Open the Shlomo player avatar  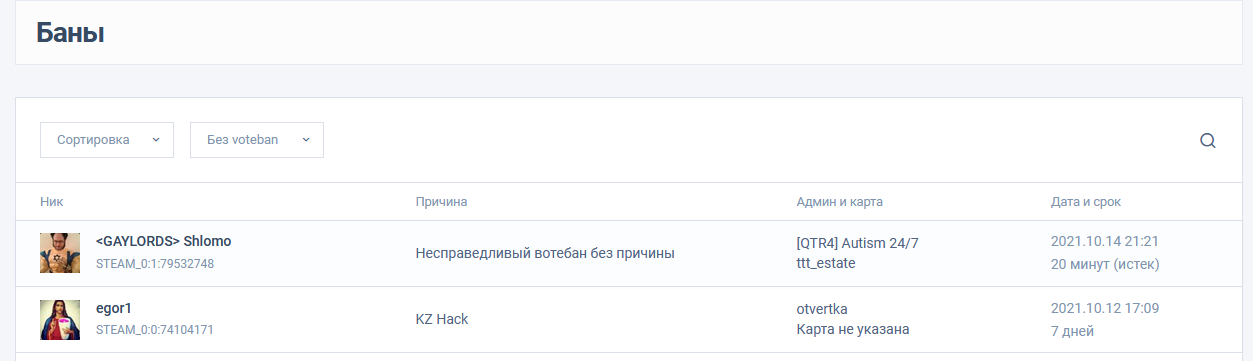60,253
